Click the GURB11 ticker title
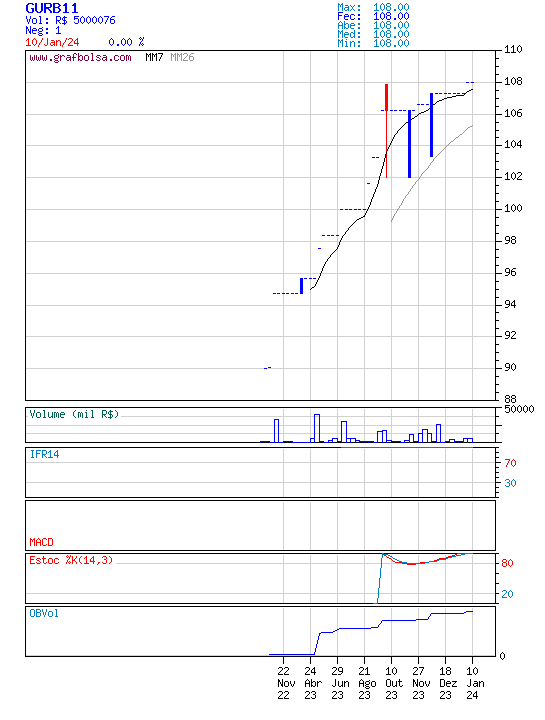Image resolution: width=545 pixels, height=720 pixels. click(x=52, y=8)
